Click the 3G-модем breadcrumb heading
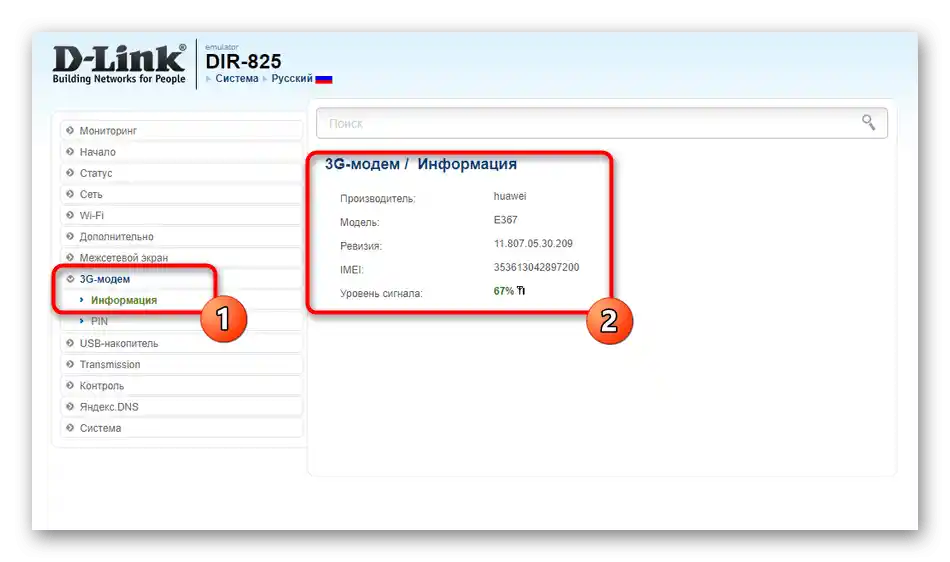The width and height of the screenshot is (950, 562). coord(362,164)
